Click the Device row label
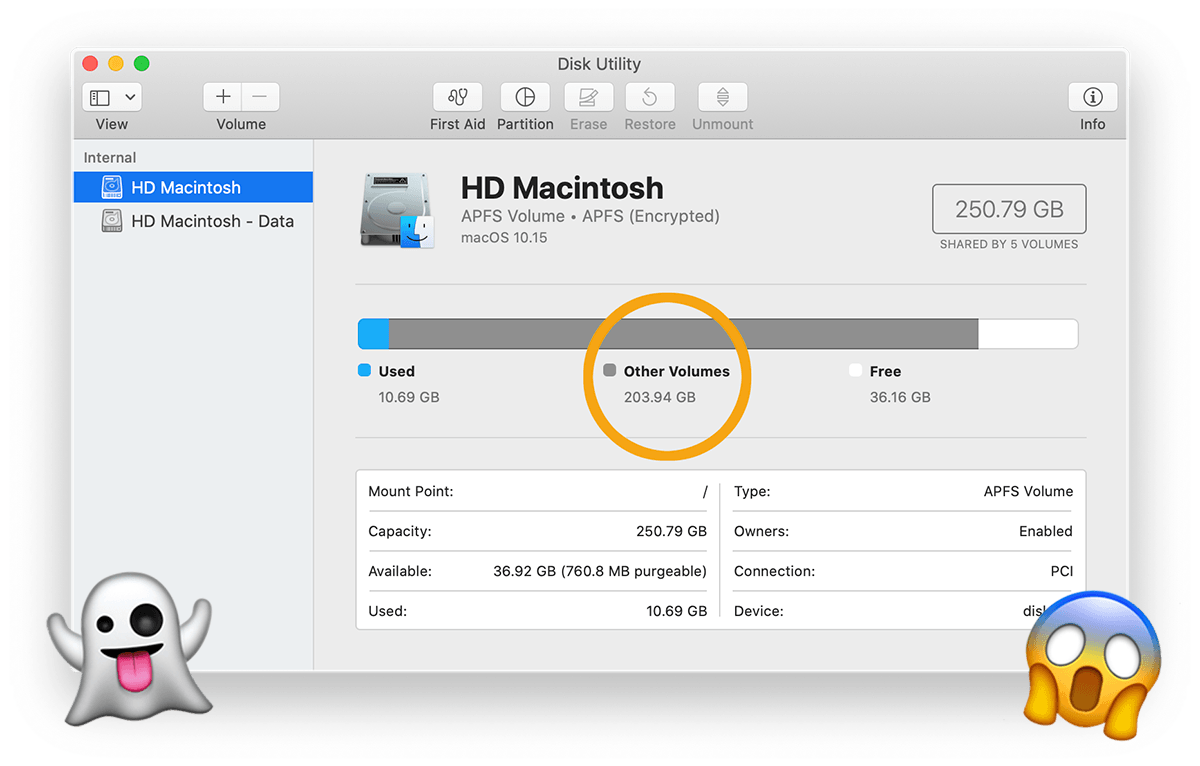 [x=759, y=611]
